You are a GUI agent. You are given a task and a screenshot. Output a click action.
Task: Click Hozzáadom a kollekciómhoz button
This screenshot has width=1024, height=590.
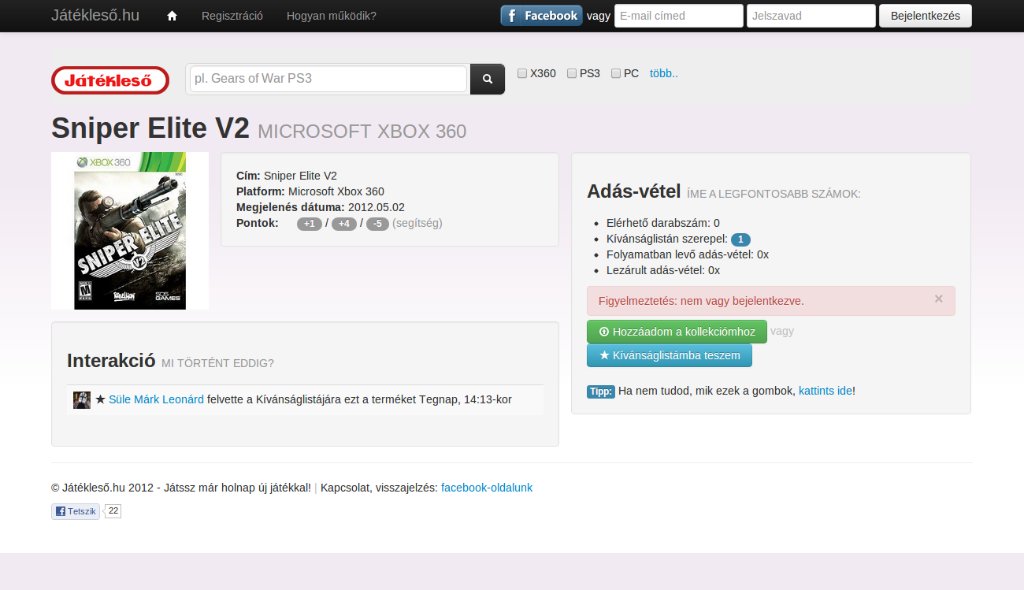point(677,332)
